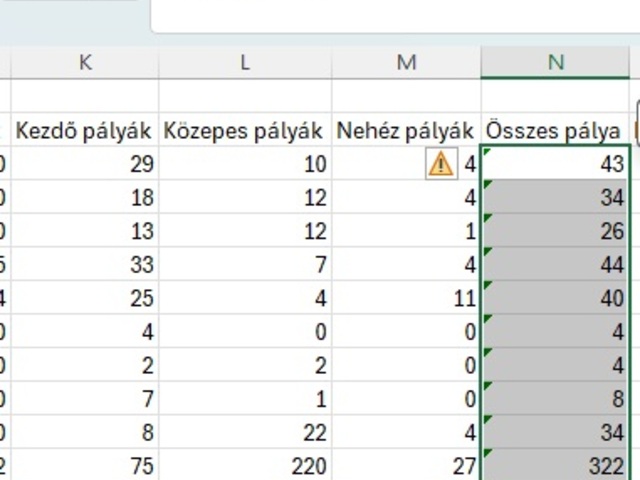The image size is (640, 480).
Task: Select the 'Összes pálya' header cell
Action: point(555,131)
